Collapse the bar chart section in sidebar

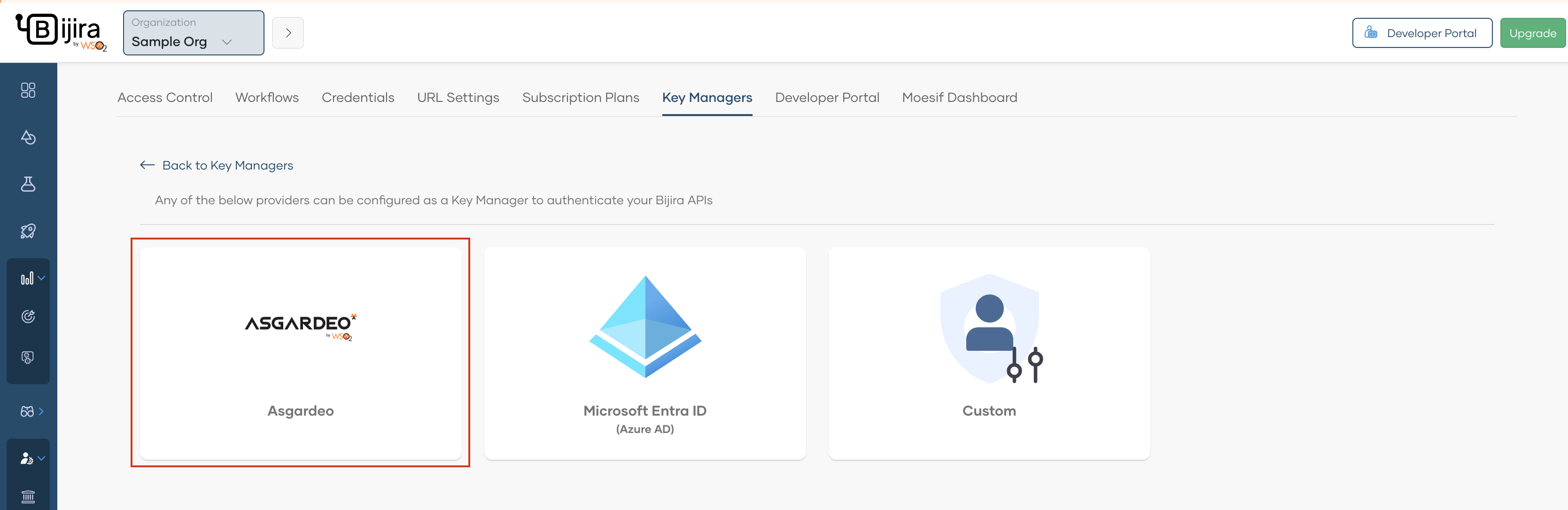tap(31, 279)
